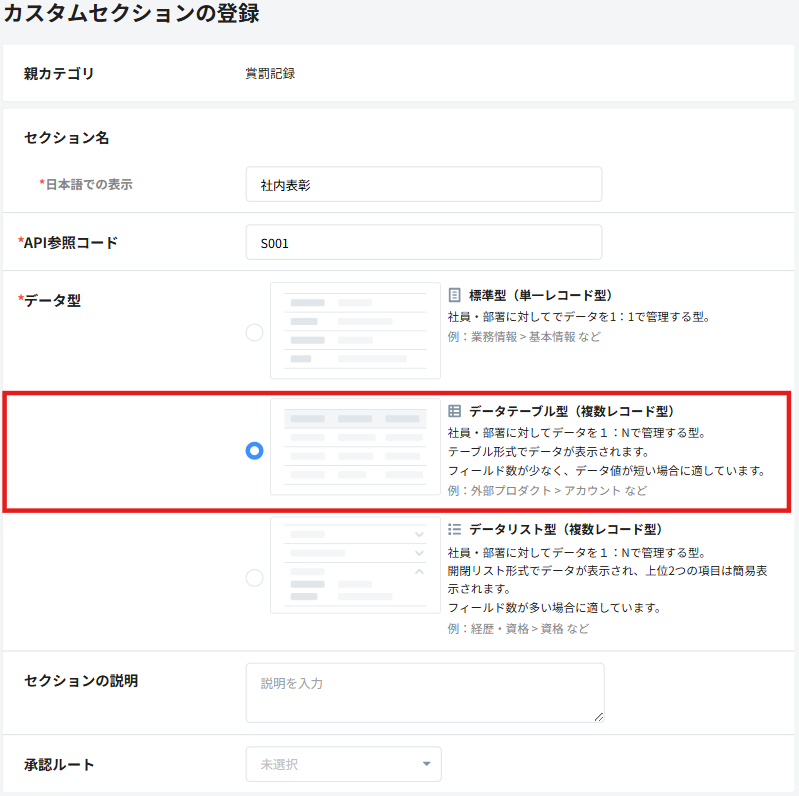This screenshot has height=796, width=799.
Task: Click into the セクションの説明 text area
Action: point(425,693)
